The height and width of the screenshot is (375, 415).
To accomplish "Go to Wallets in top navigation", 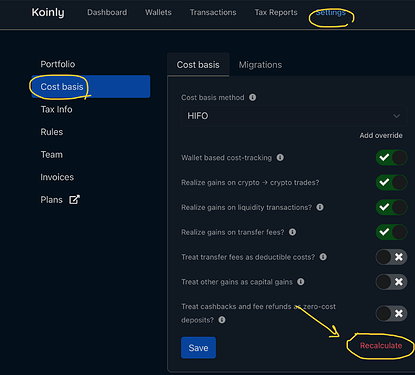I will pyautogui.click(x=158, y=12).
